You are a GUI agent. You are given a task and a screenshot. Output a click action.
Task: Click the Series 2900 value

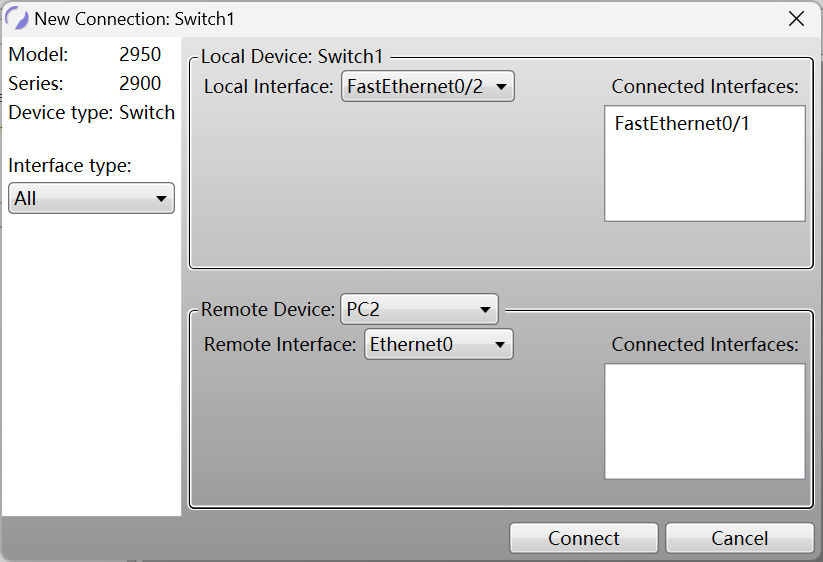(140, 83)
